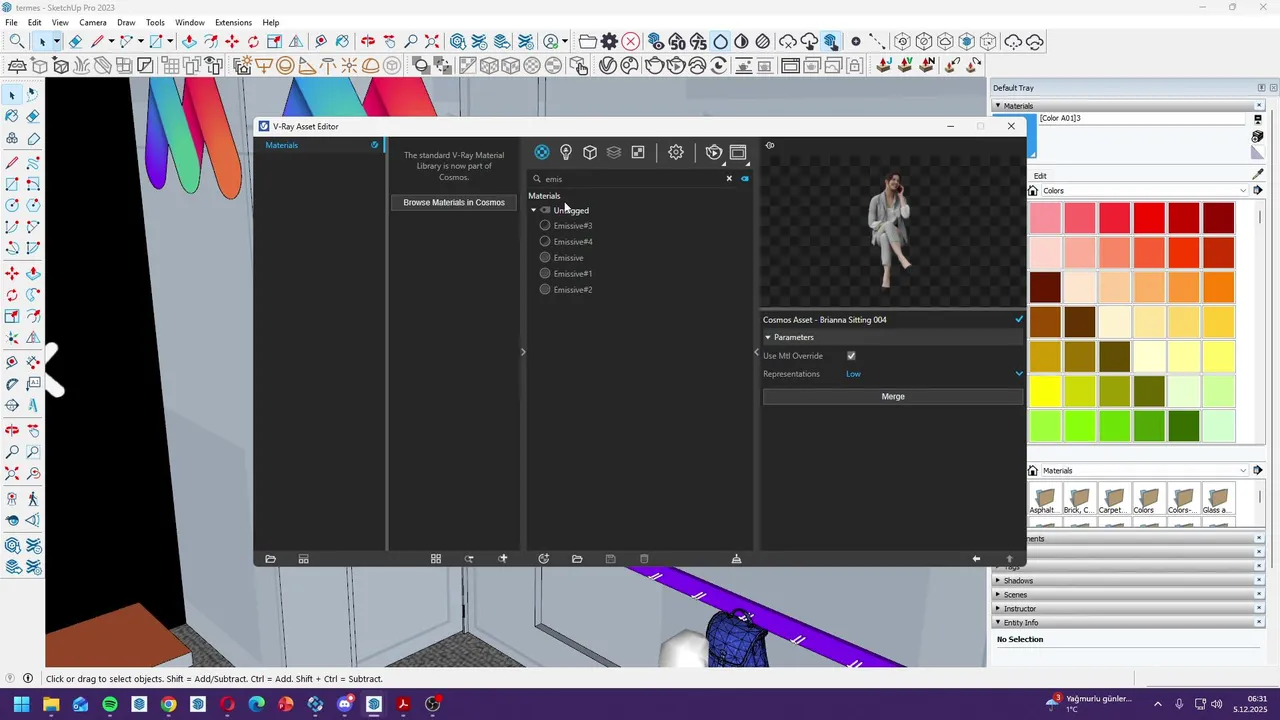Open the Lights category bulb icon
The width and height of the screenshot is (1280, 720).
click(x=566, y=152)
